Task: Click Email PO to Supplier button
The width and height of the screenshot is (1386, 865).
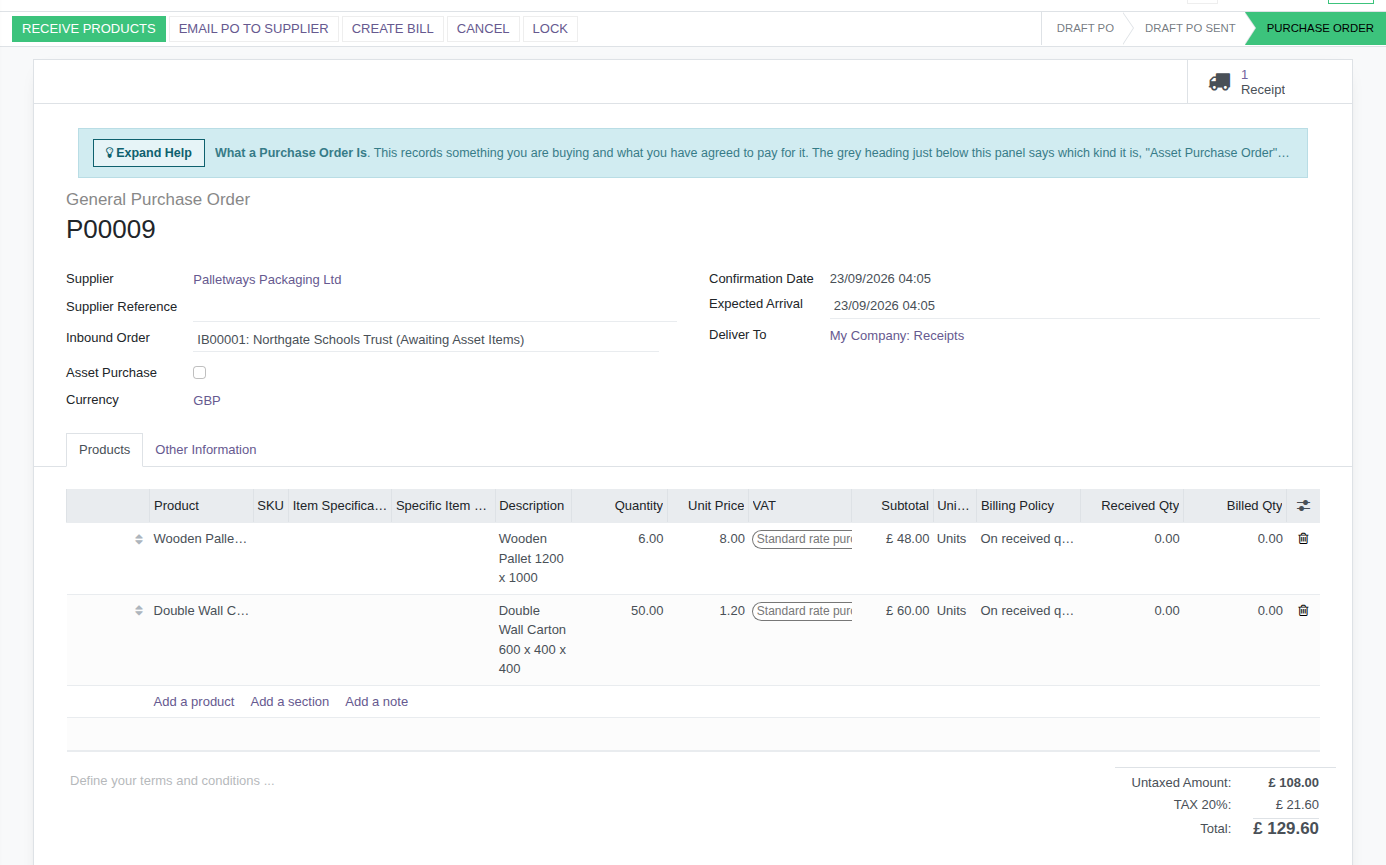Action: [254, 29]
